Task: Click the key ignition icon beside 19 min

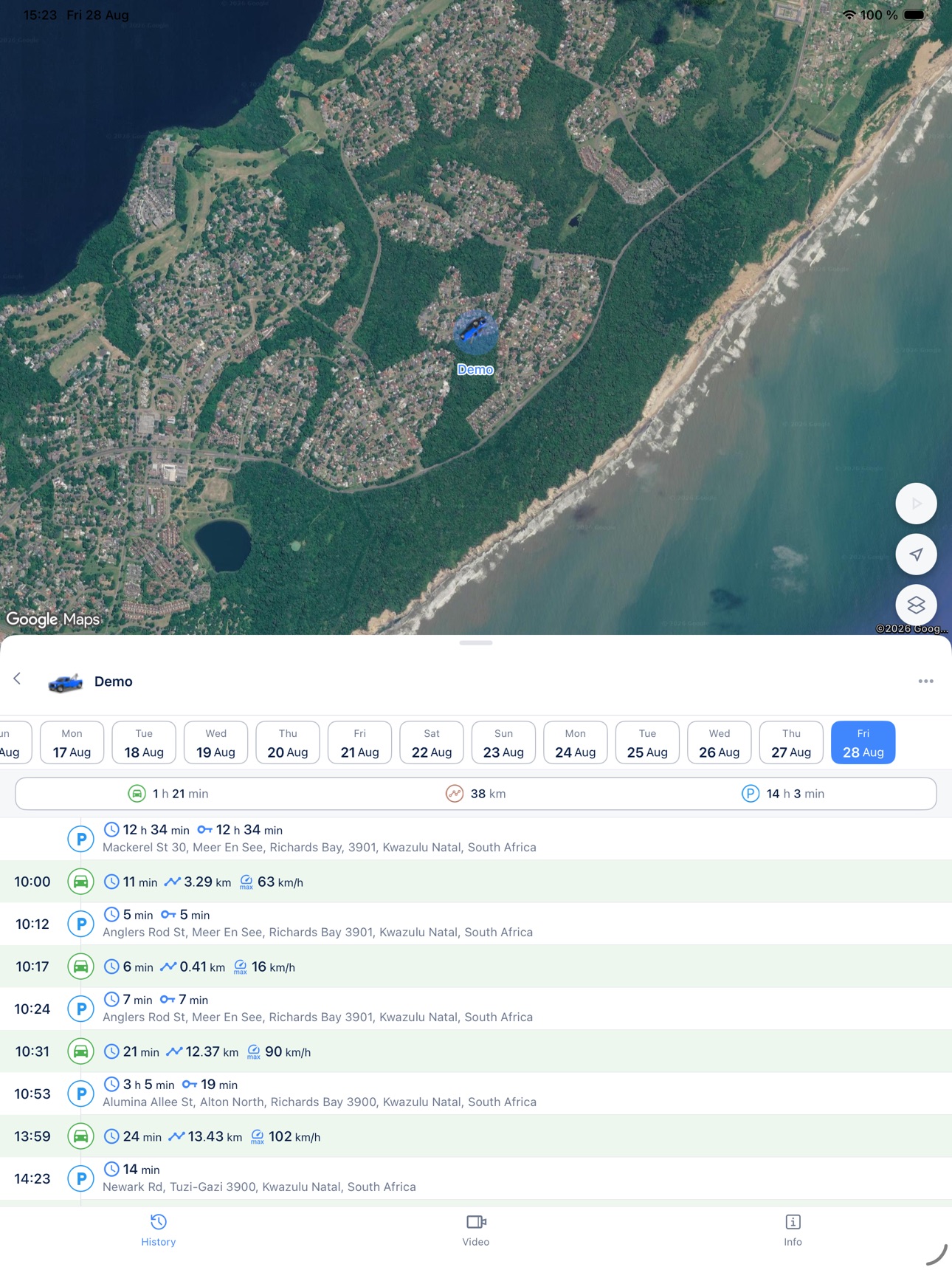Action: [x=190, y=1085]
